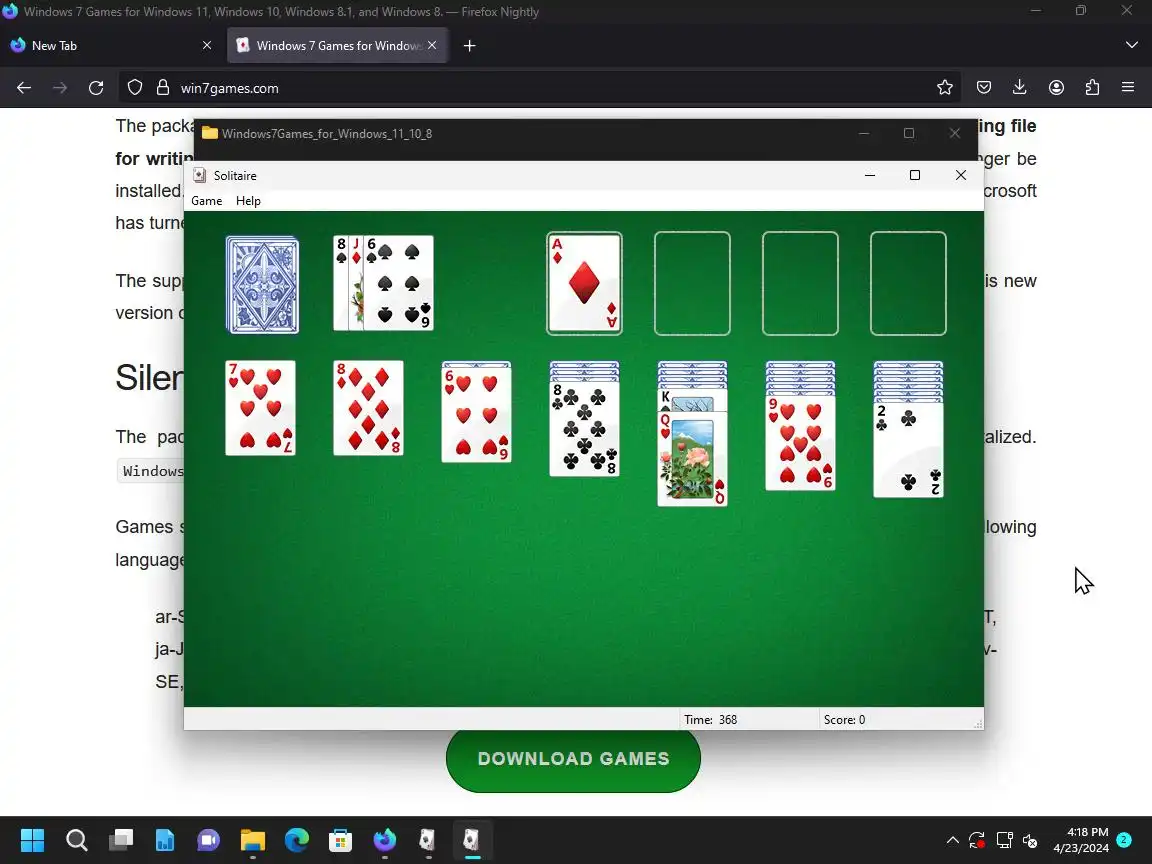The height and width of the screenshot is (864, 1152).
Task: Select the 6 of spades waste card
Action: (398, 284)
